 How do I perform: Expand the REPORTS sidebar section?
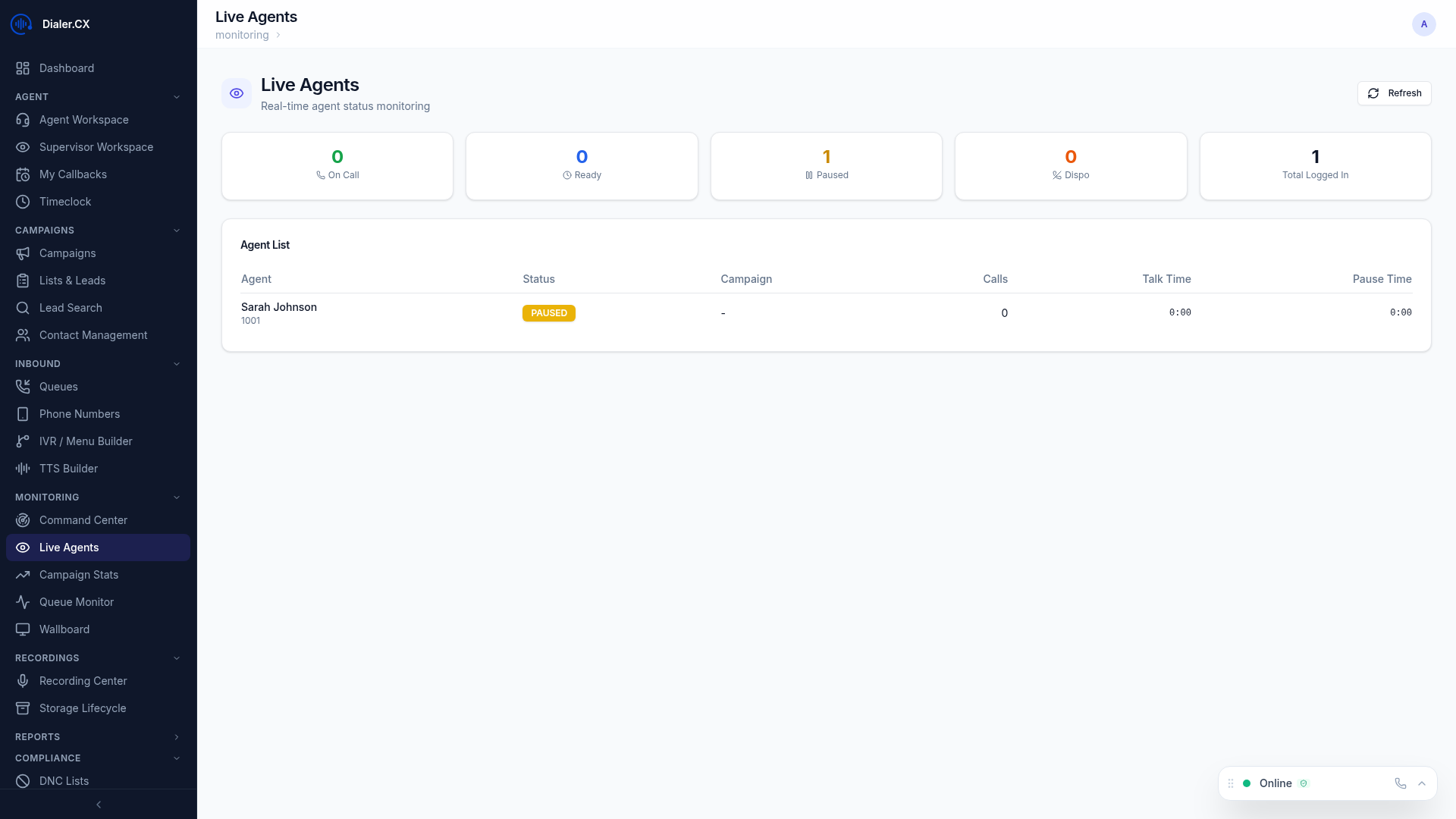177,736
